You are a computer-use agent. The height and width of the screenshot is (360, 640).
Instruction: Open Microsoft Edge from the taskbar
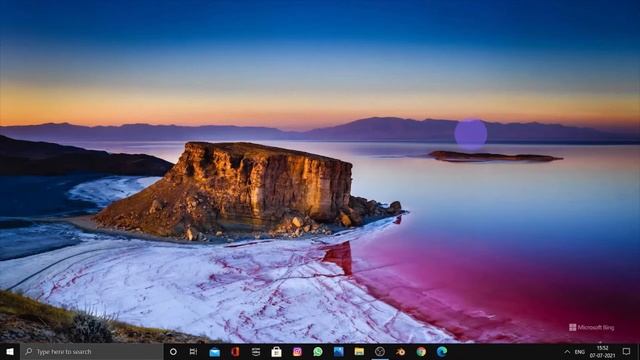coord(442,352)
